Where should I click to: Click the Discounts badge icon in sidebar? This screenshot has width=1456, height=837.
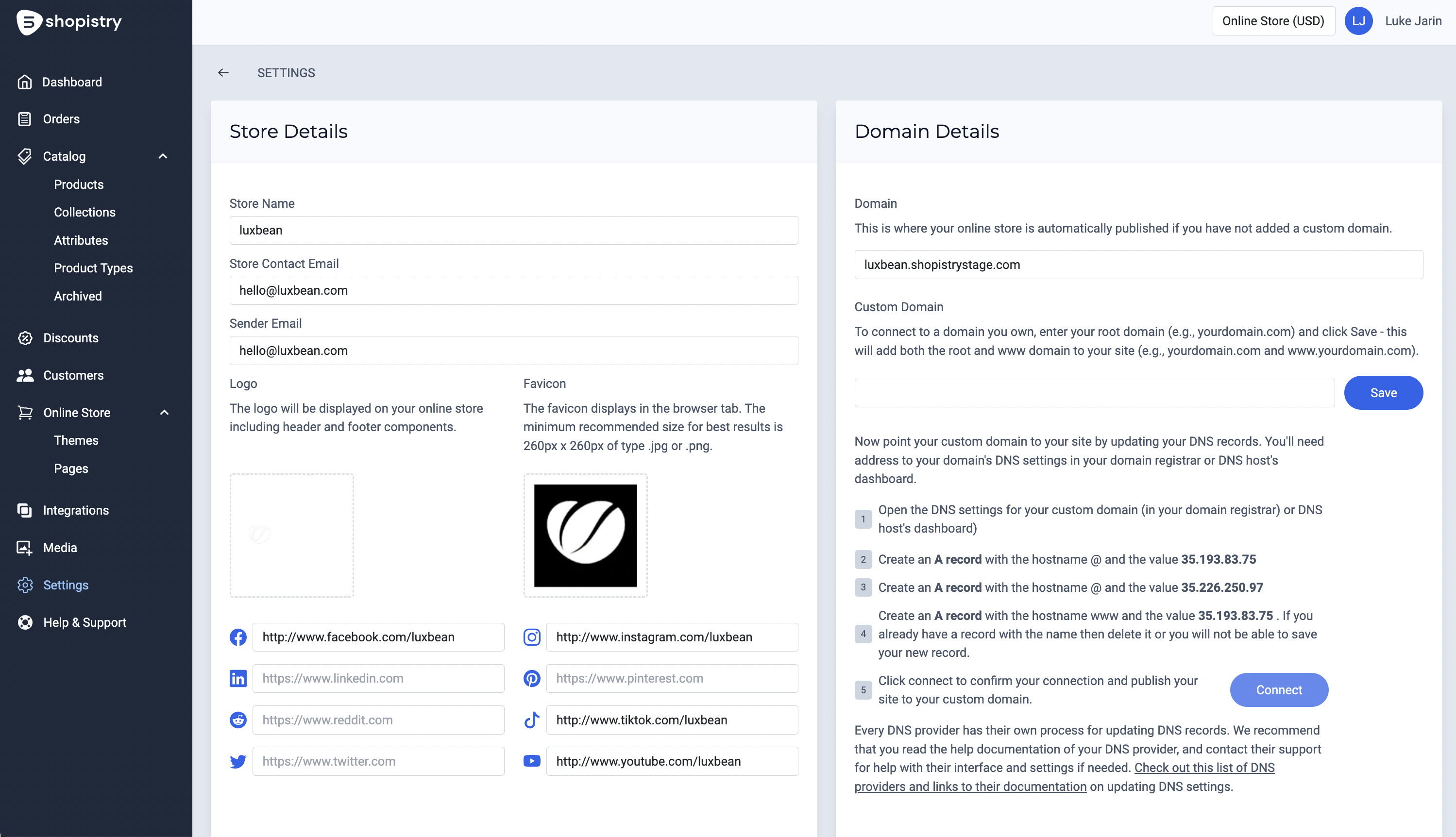(25, 338)
